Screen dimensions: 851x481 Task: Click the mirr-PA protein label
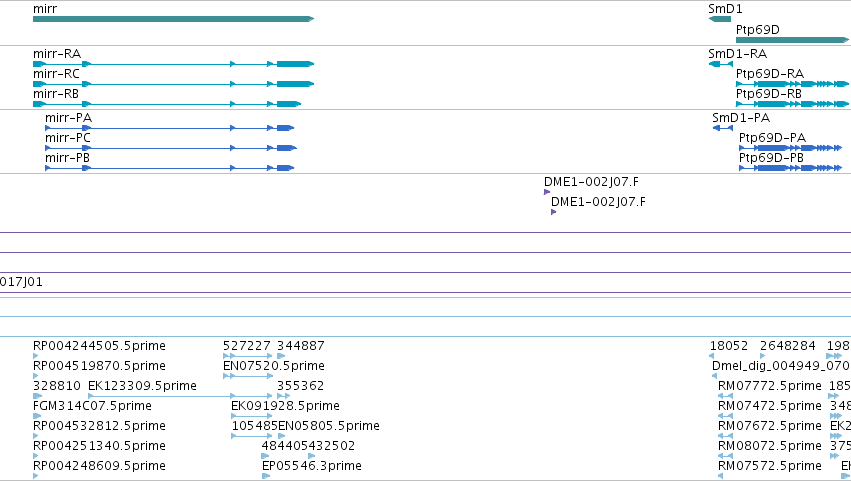coord(68,118)
